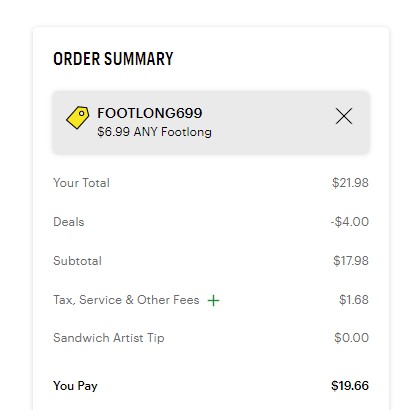This screenshot has width=402, height=410.
Task: Select the $0.00 tip amount
Action: 351,338
